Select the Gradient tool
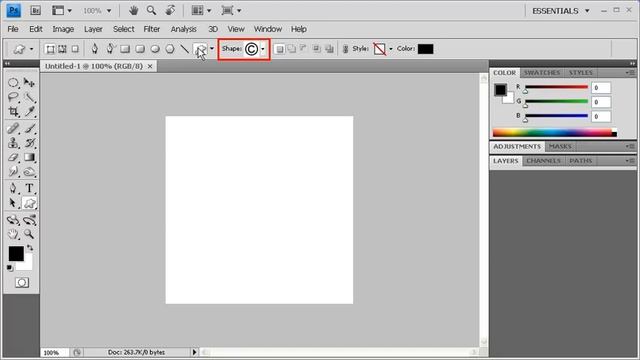The width and height of the screenshot is (640, 360). tap(29, 157)
